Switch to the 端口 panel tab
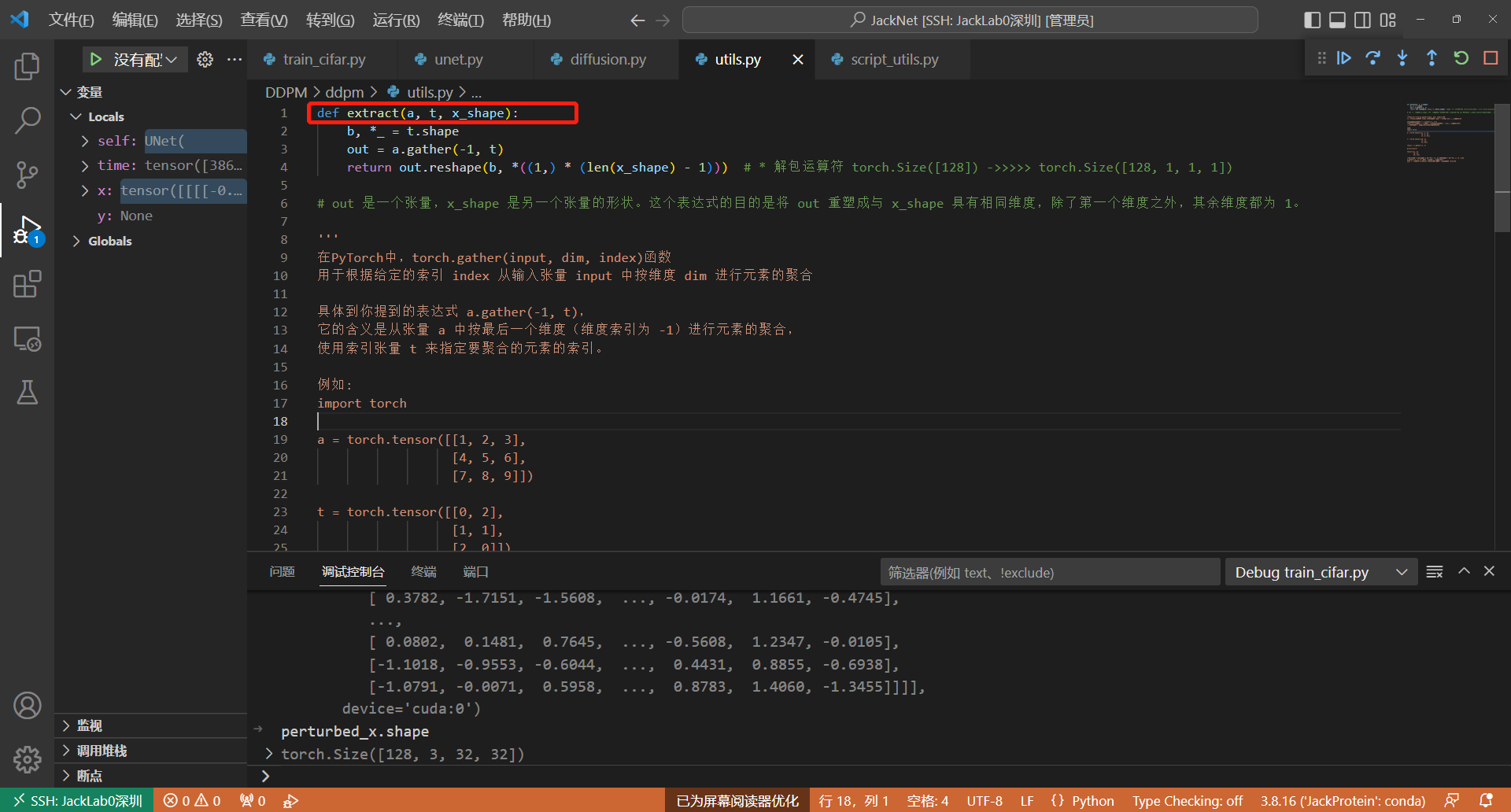This screenshot has height=812, width=1511. click(x=475, y=572)
